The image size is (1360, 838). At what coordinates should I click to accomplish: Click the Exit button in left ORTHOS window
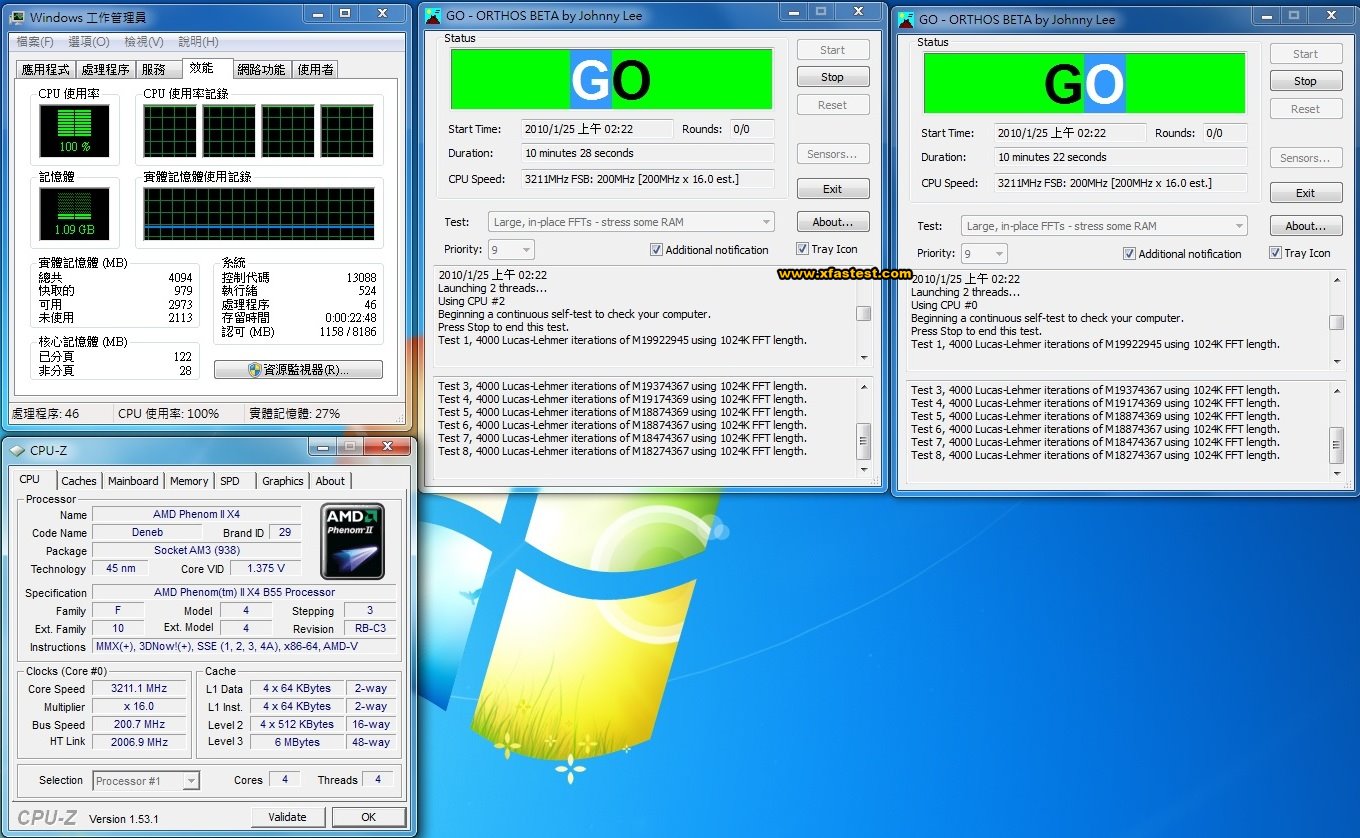833,189
